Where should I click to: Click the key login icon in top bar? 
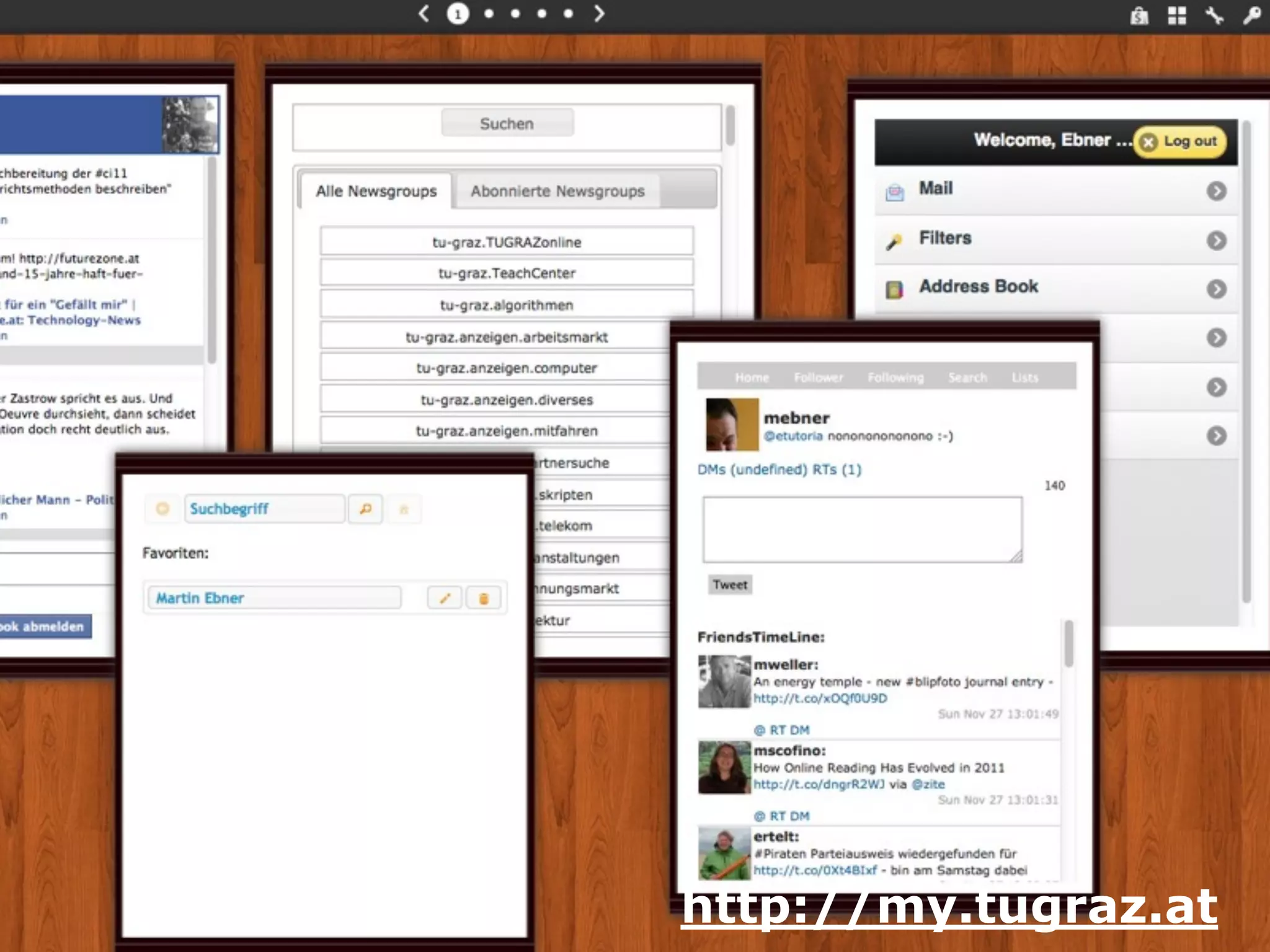(x=1251, y=15)
